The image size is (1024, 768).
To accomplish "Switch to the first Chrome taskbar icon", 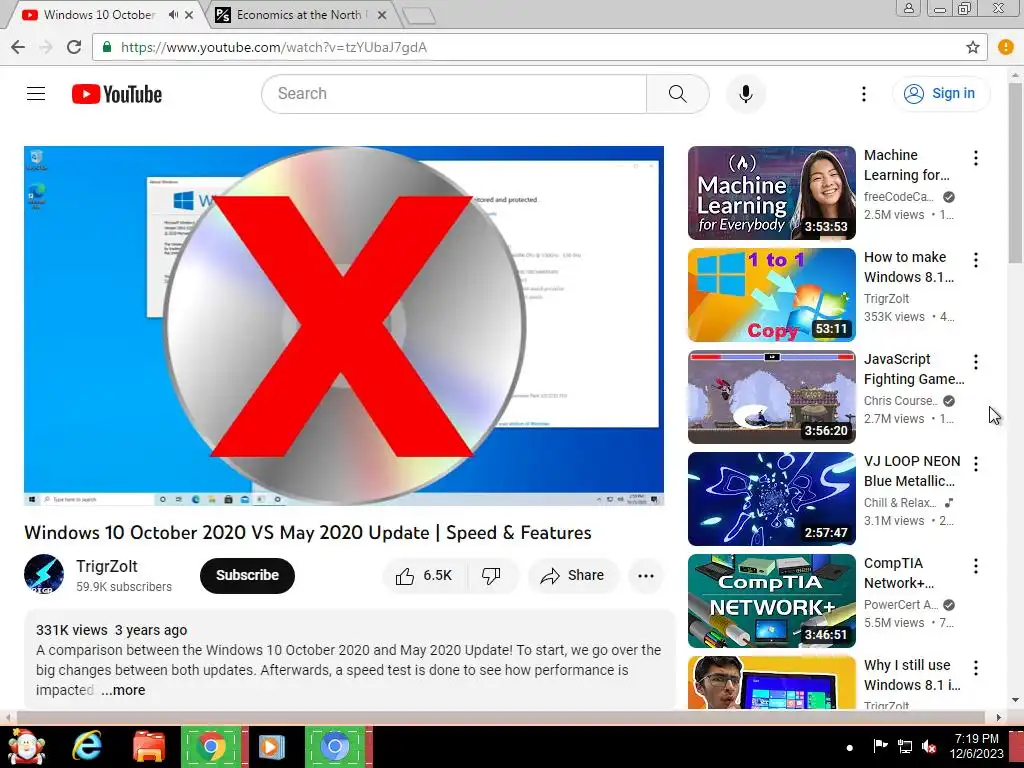I will pos(210,746).
